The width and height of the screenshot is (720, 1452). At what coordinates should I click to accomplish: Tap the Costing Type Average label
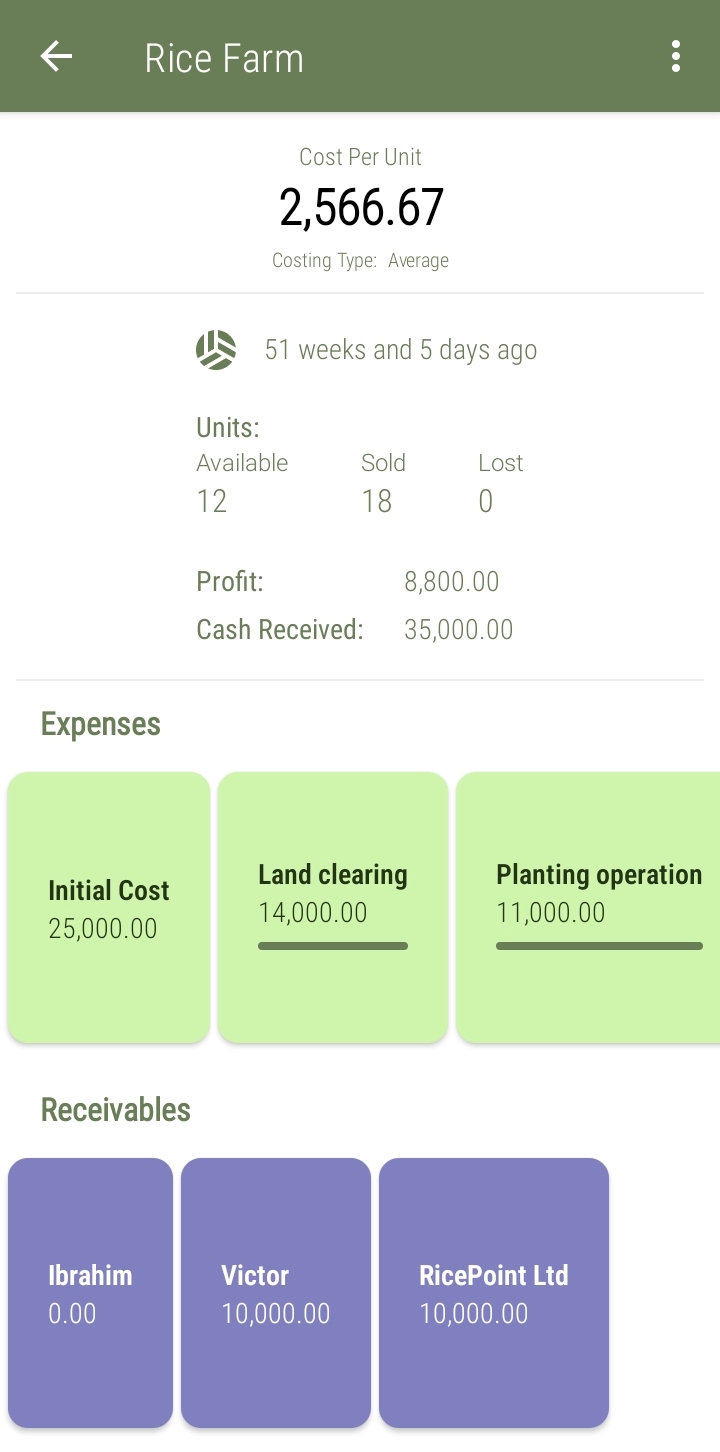361,261
